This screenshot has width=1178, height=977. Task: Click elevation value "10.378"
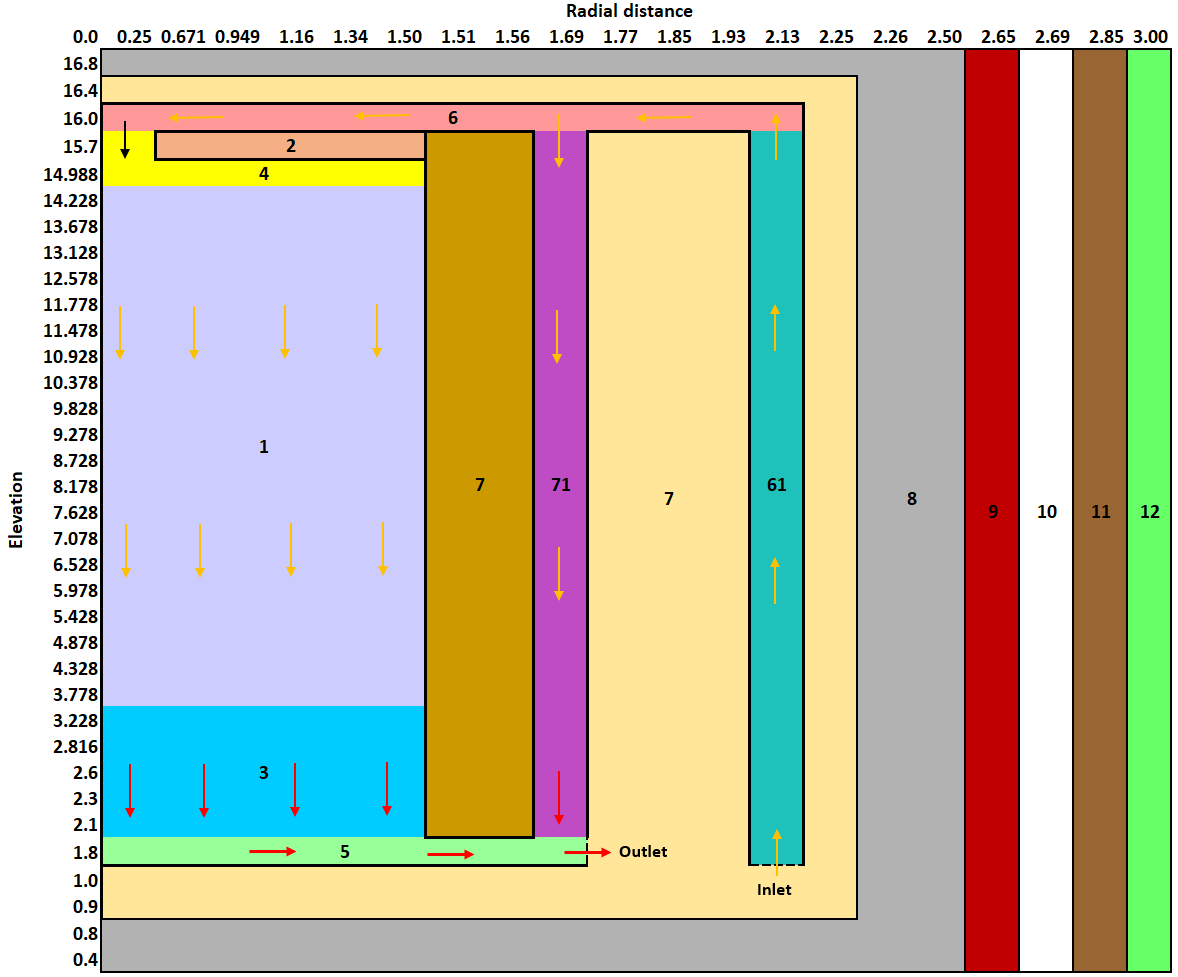71,383
